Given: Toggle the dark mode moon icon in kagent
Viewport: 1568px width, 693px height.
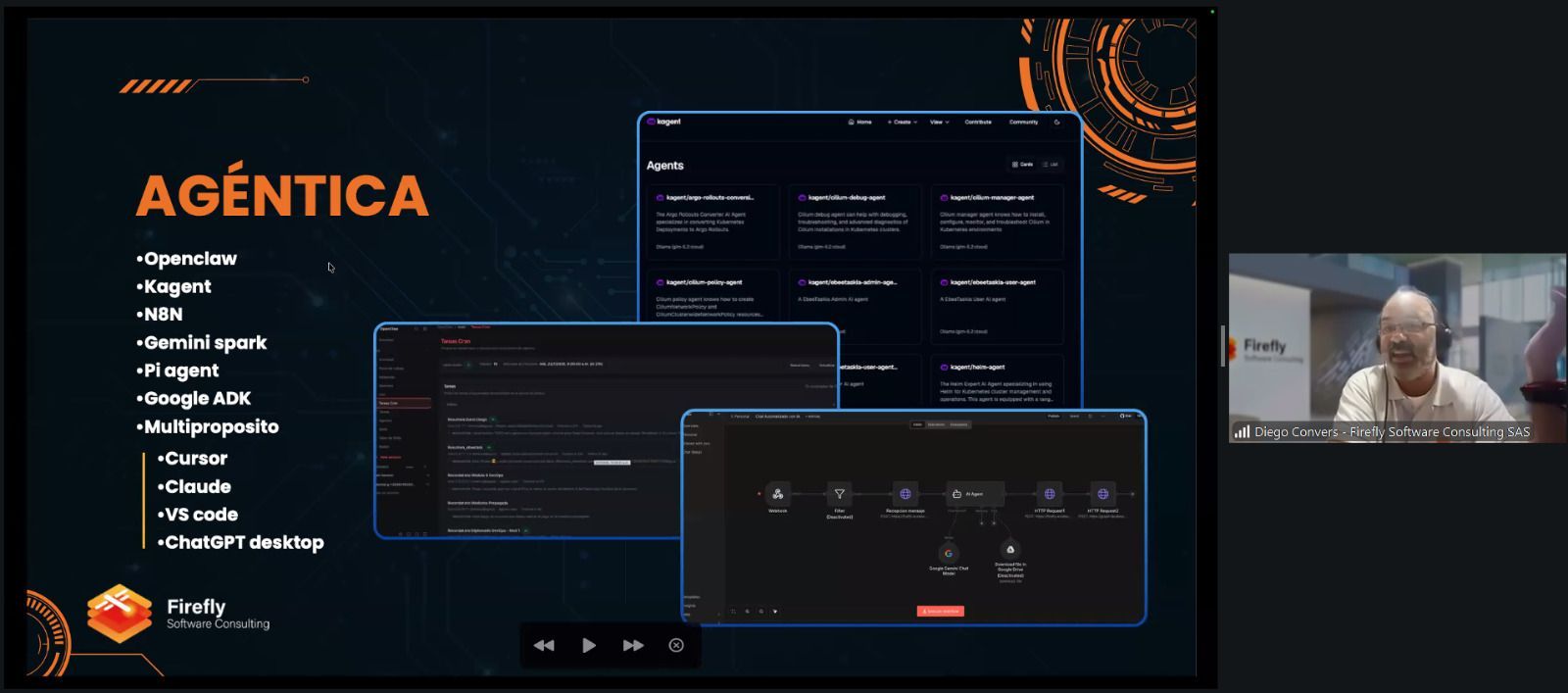Looking at the screenshot, I should (x=1056, y=123).
